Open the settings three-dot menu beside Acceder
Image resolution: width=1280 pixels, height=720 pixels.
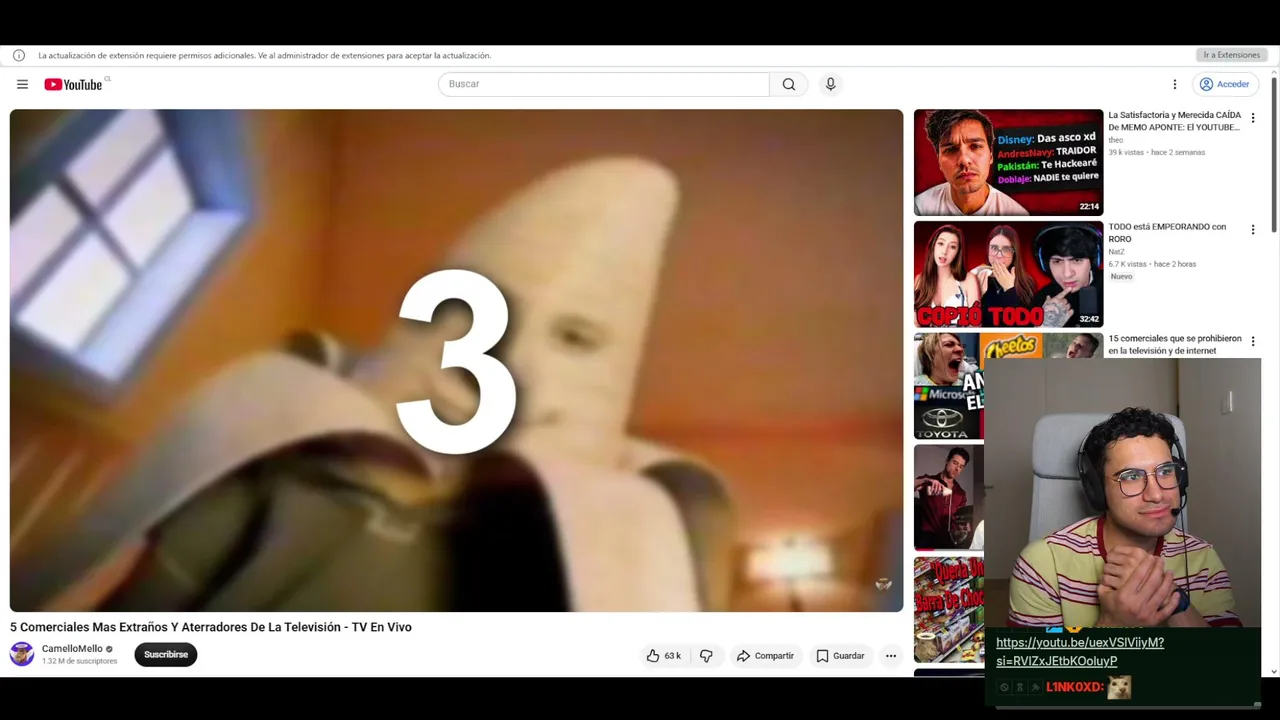coord(1175,84)
